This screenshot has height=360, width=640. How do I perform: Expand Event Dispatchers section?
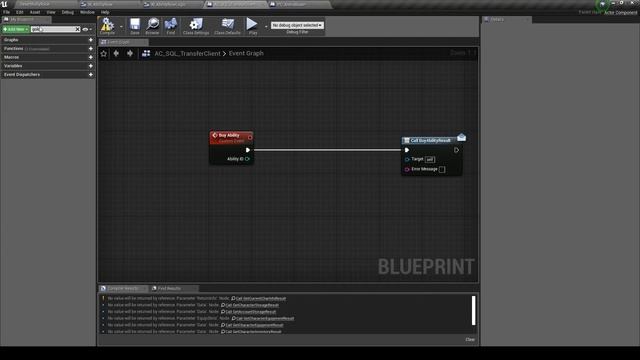[x=22, y=75]
